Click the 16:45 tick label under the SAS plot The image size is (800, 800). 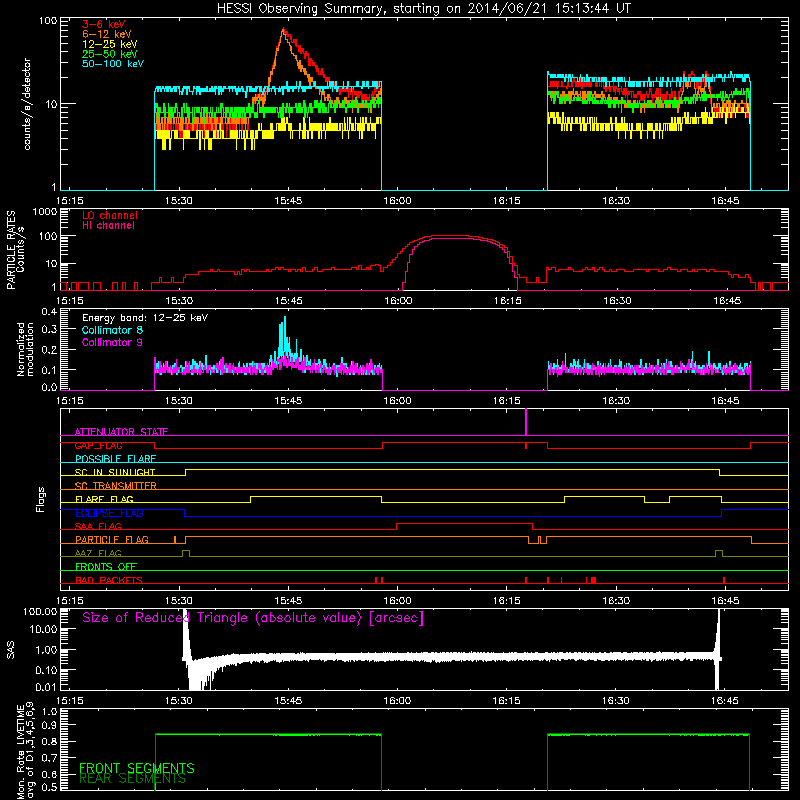(724, 701)
